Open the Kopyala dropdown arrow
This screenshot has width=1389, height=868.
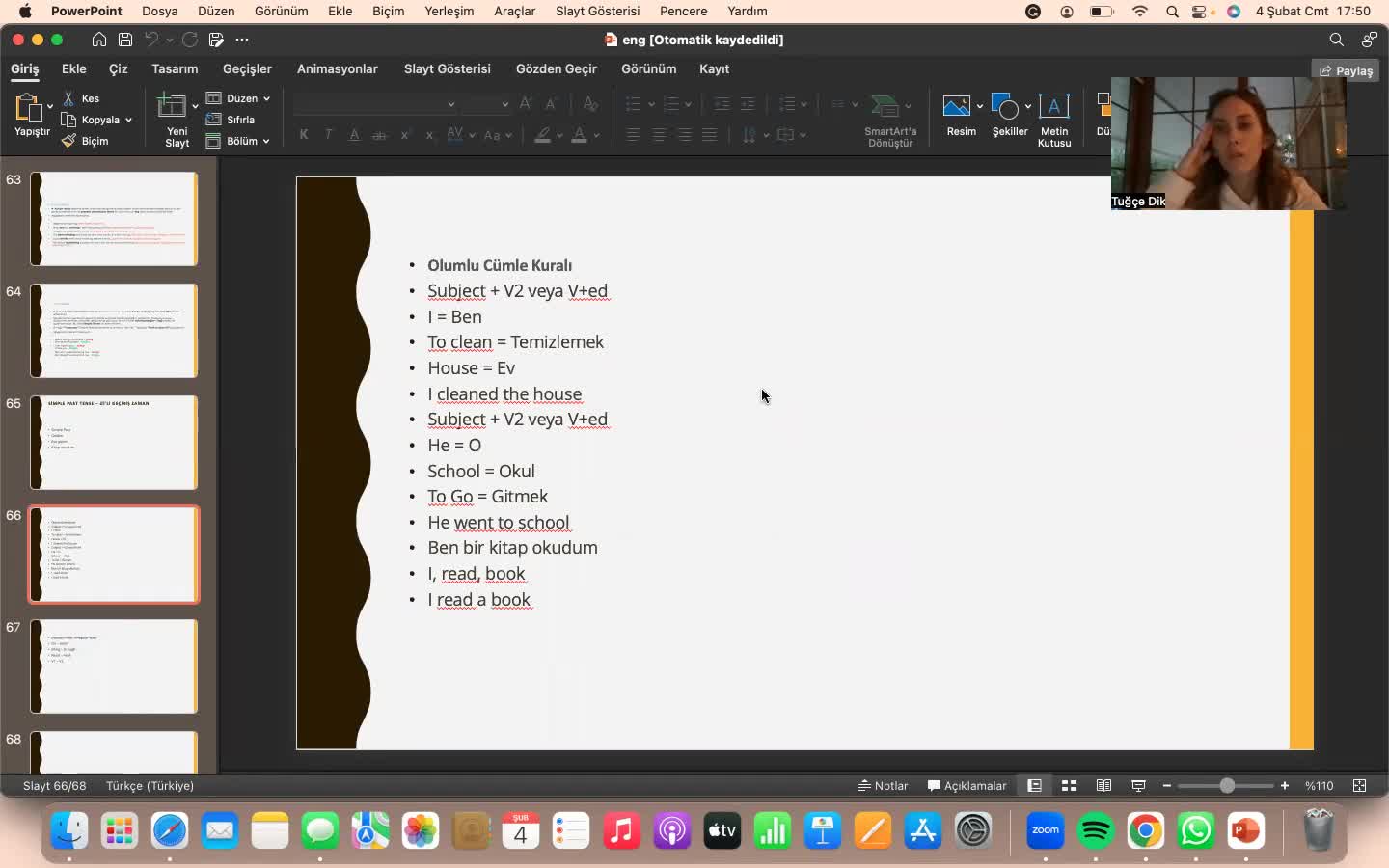coord(128,120)
